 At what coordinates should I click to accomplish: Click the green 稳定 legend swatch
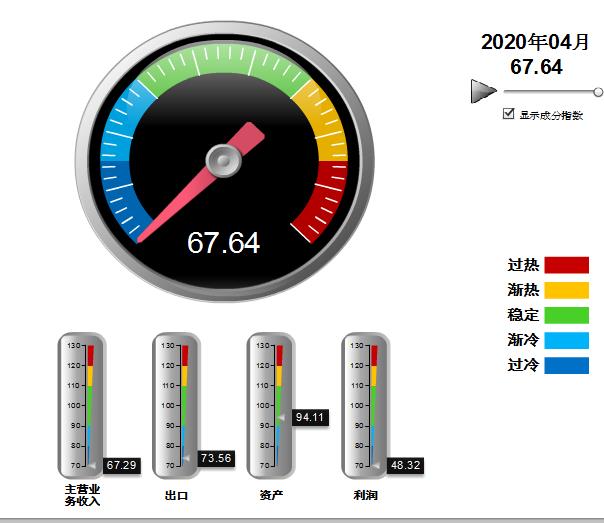point(566,315)
